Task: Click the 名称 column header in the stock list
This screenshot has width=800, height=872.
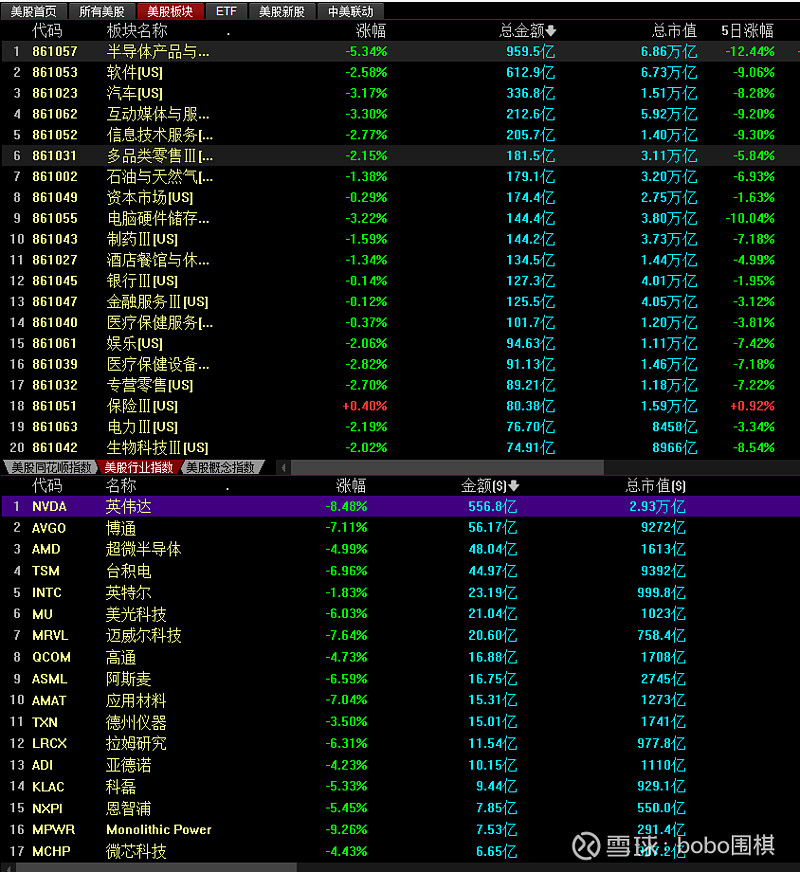Action: coord(121,485)
